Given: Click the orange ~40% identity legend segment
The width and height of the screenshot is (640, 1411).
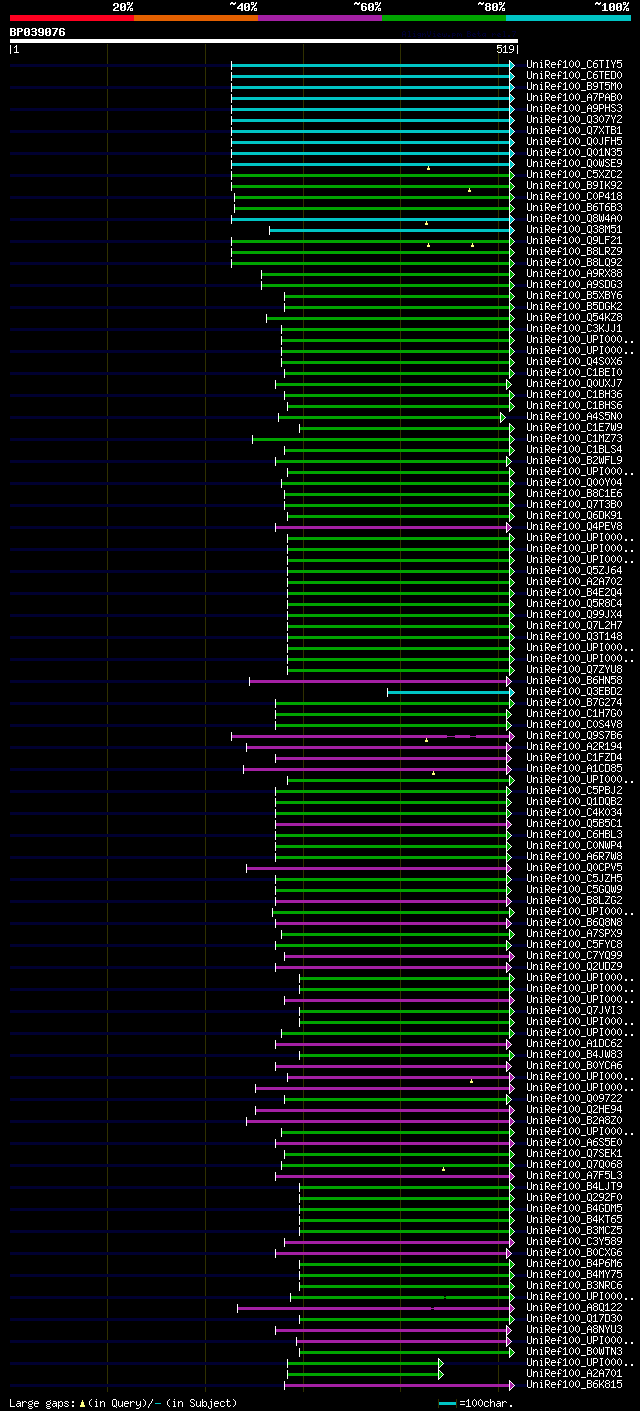Looking at the screenshot, I should tap(196, 18).
